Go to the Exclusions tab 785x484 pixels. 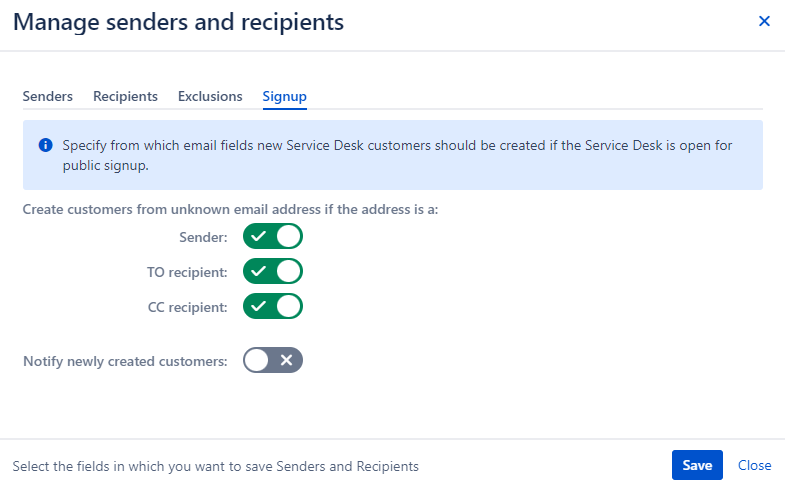point(210,96)
